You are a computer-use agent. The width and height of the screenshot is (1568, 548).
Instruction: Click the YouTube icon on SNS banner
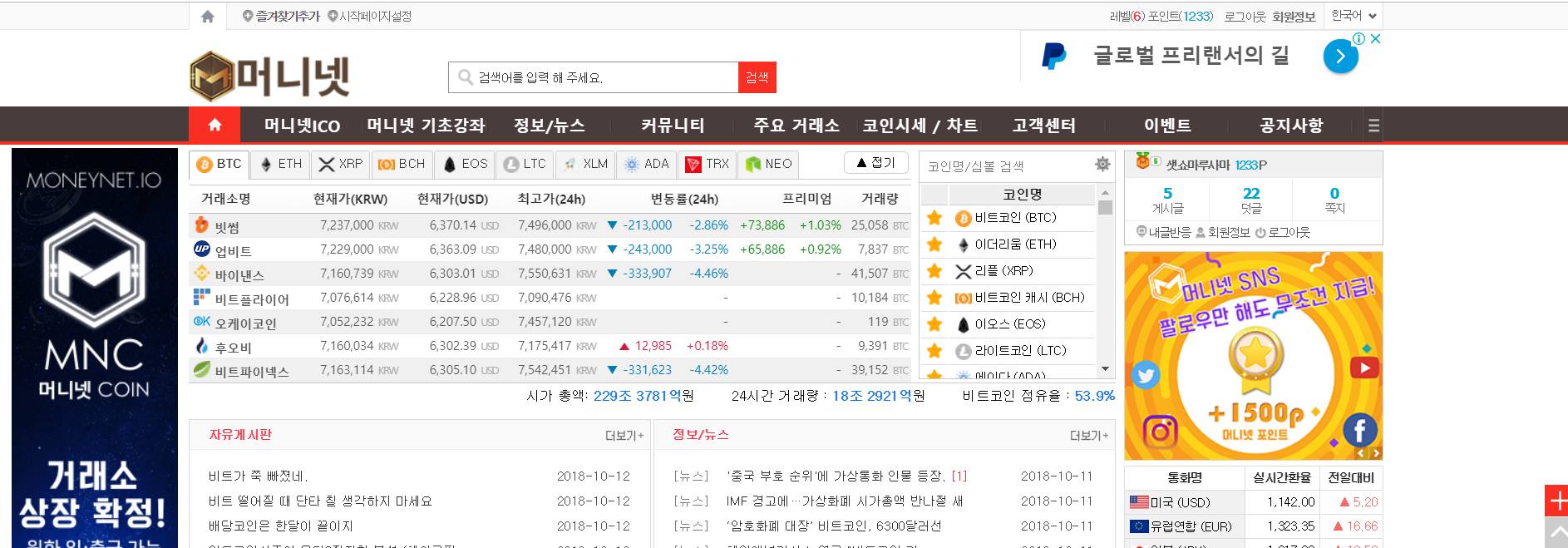point(1364,367)
